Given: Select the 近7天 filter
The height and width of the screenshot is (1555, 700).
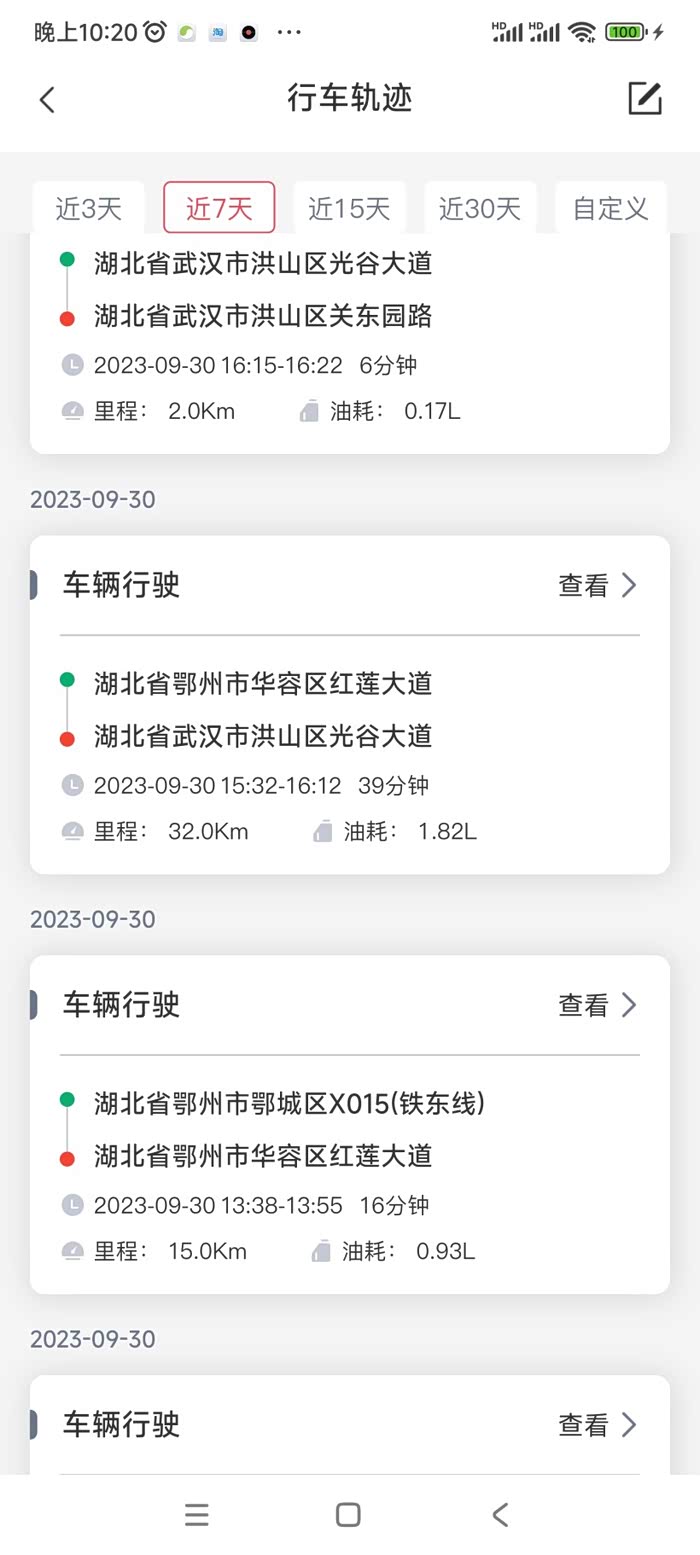Looking at the screenshot, I should 219,208.
